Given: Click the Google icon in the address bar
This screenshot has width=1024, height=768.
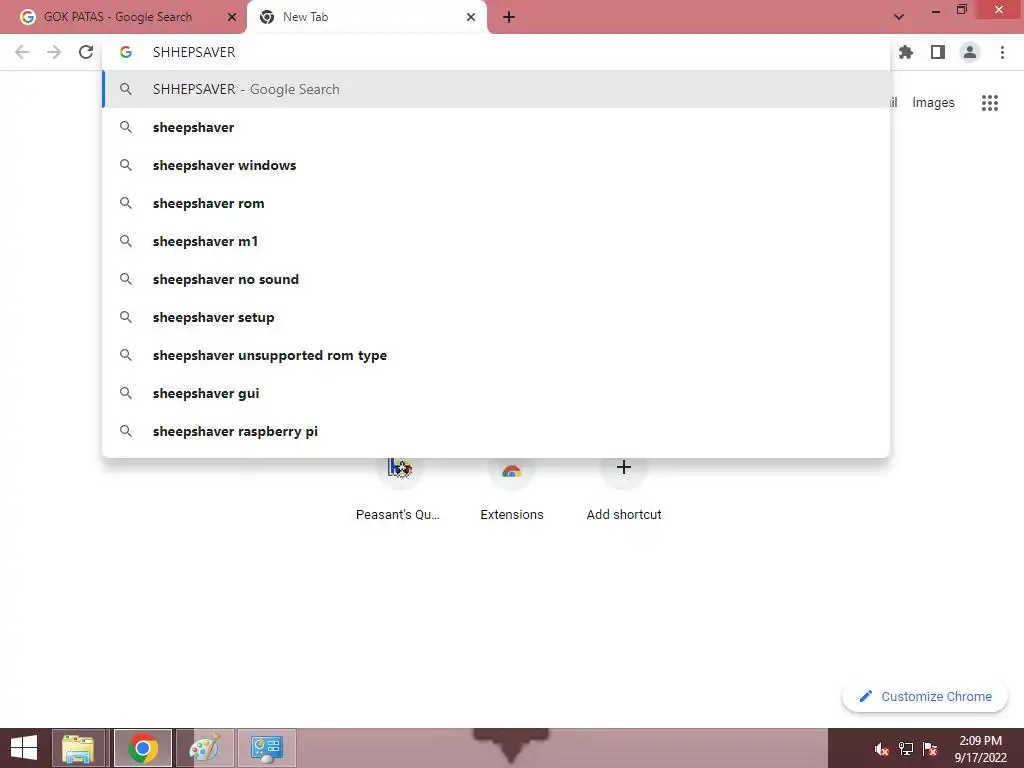Looking at the screenshot, I should coord(126,52).
